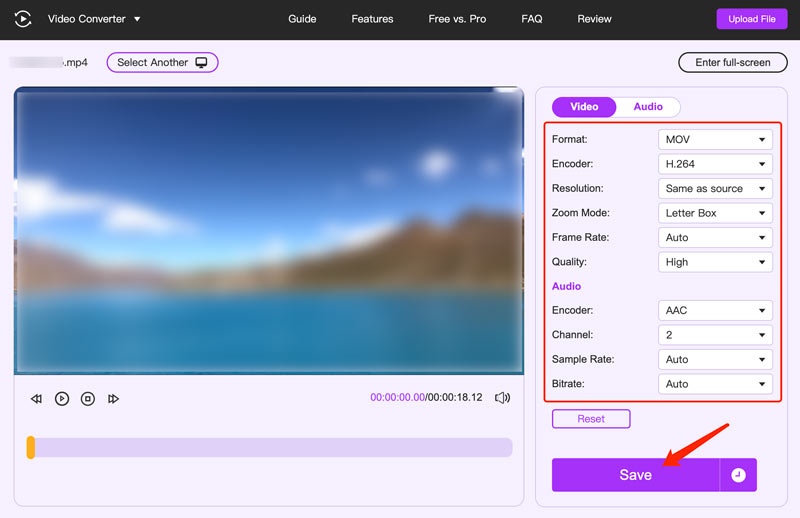This screenshot has height=518, width=800.
Task: Expand the Zoom Mode Letter Box dropdown
Action: tap(715, 213)
